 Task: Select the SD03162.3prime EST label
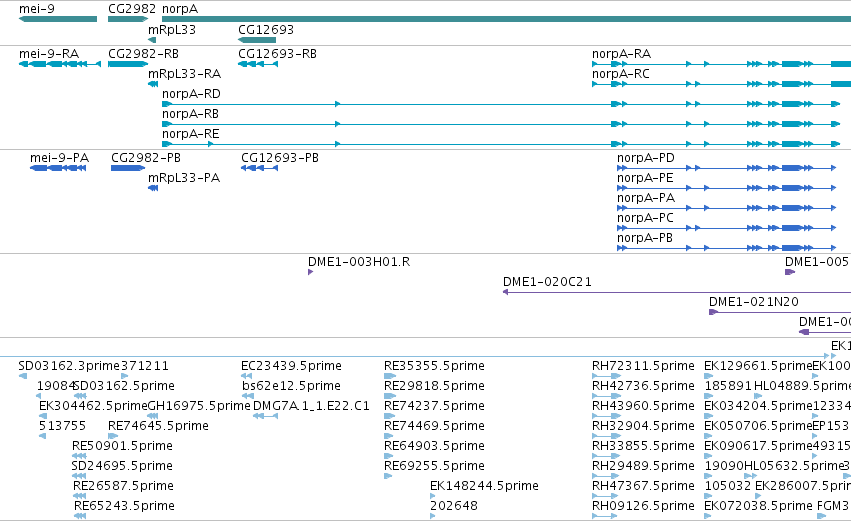(69, 366)
